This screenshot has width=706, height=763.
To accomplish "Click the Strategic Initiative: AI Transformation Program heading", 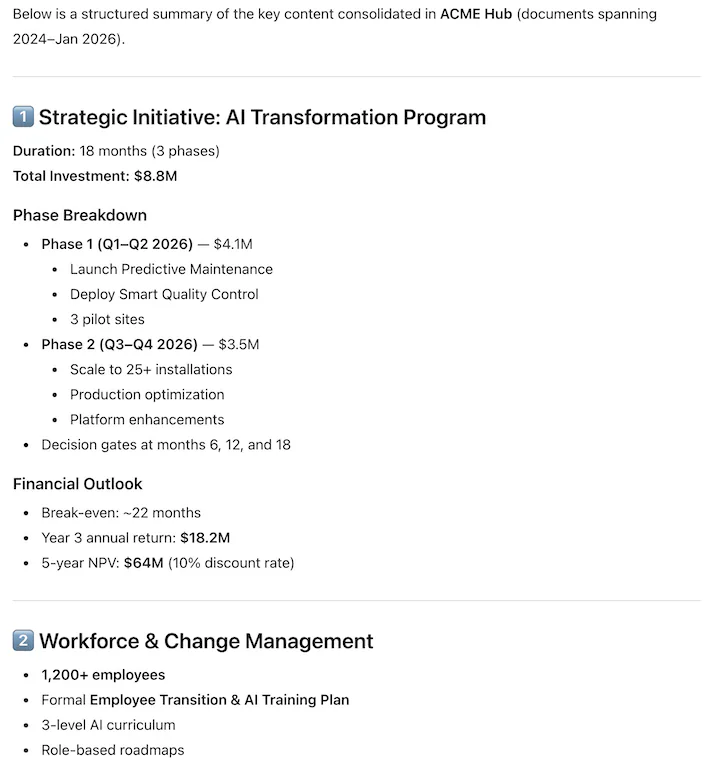I will click(x=262, y=118).
